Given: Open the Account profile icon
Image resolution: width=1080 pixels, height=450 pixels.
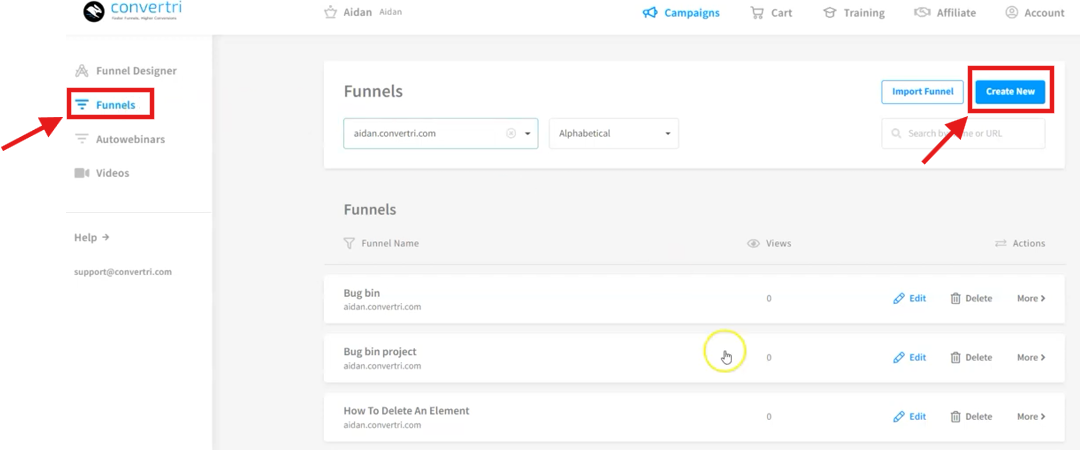Looking at the screenshot, I should [x=1012, y=13].
